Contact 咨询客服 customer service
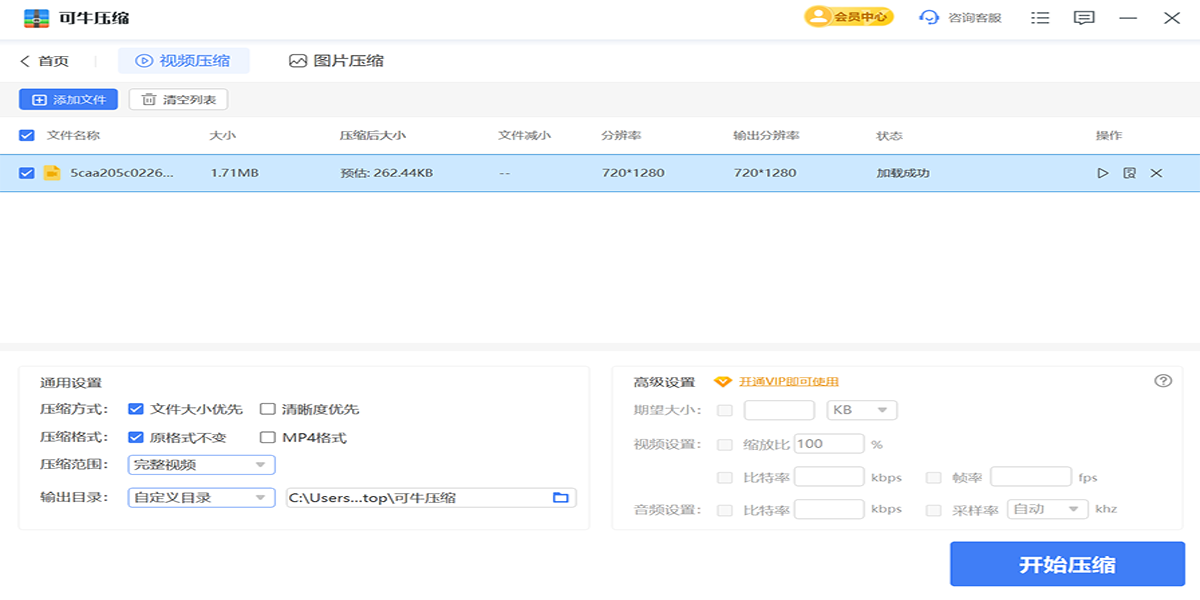The height and width of the screenshot is (600, 1200). (x=961, y=17)
